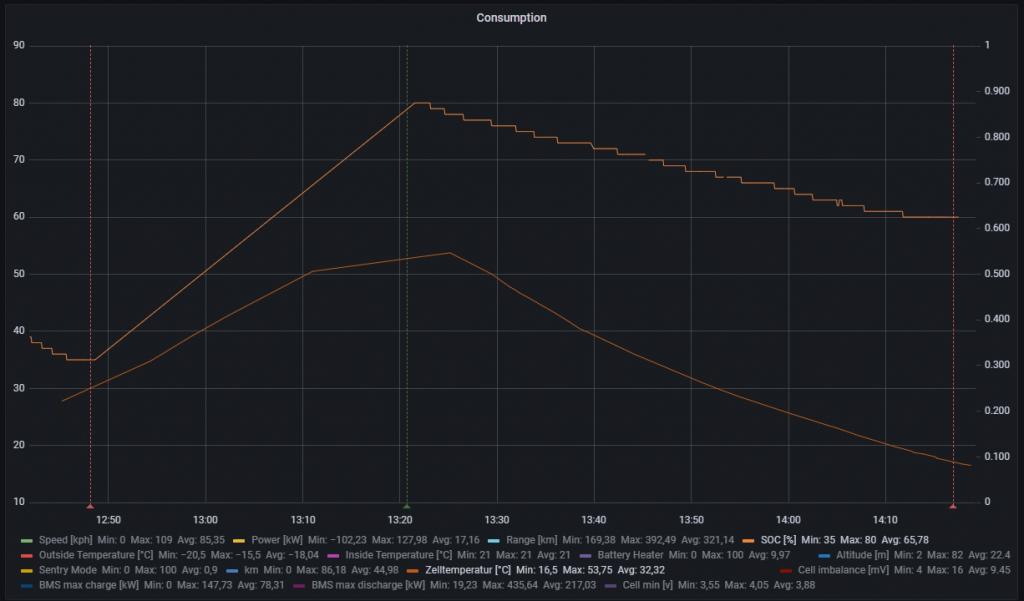Click the first red annotation marker near 12:50
The width and height of the screenshot is (1024, 601).
[90, 506]
